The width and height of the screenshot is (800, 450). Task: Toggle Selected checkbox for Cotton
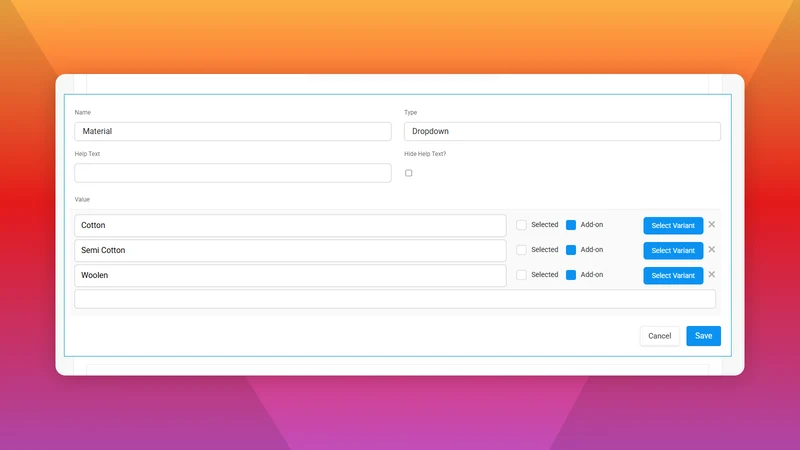pos(521,225)
